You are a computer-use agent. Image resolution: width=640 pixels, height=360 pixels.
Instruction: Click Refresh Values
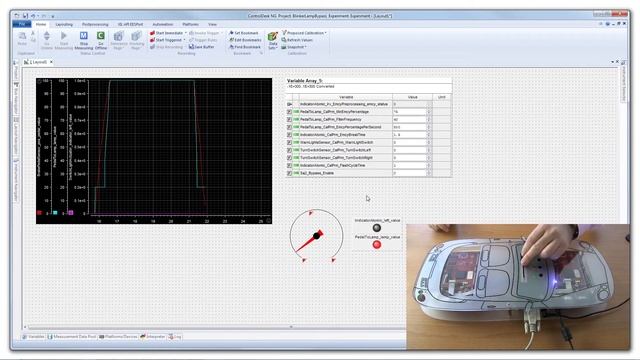(297, 40)
